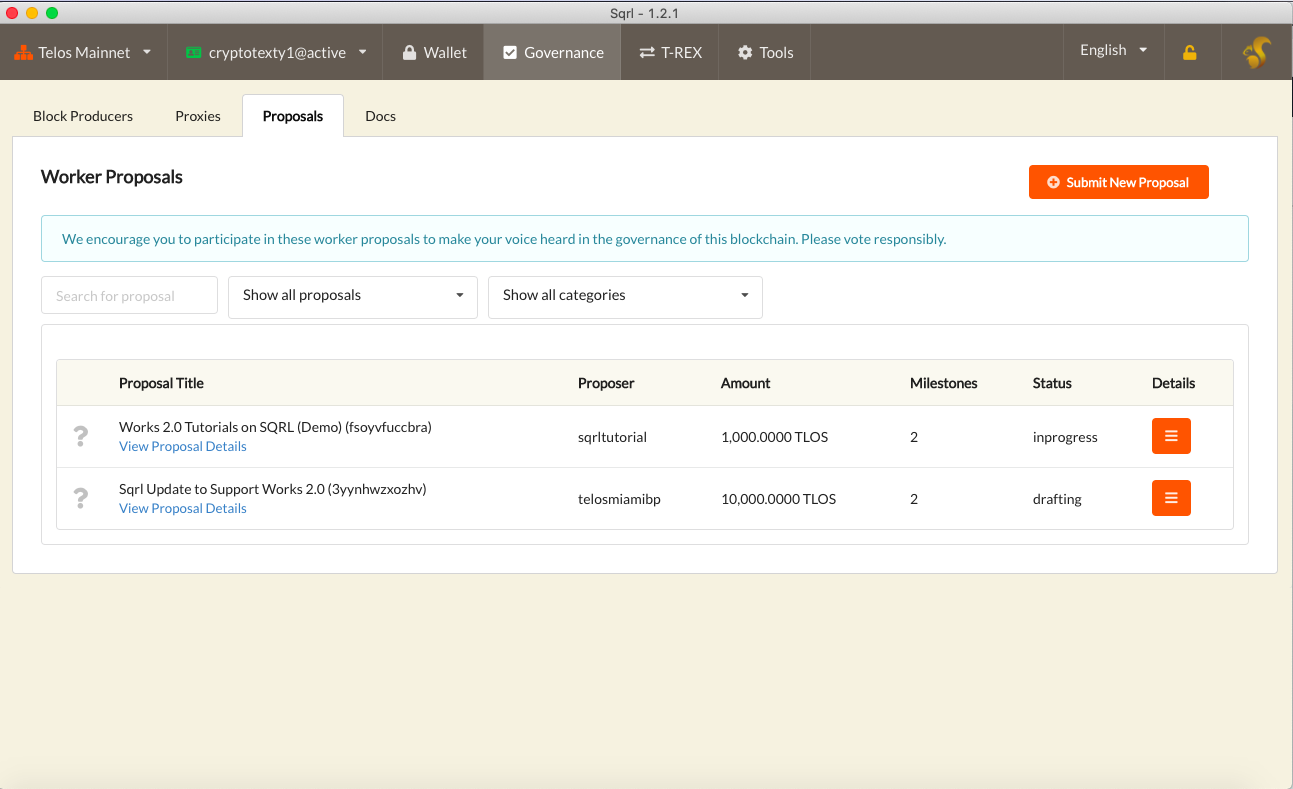The image size is (1293, 789).
Task: Click the Milestones column header
Action: pos(944,383)
